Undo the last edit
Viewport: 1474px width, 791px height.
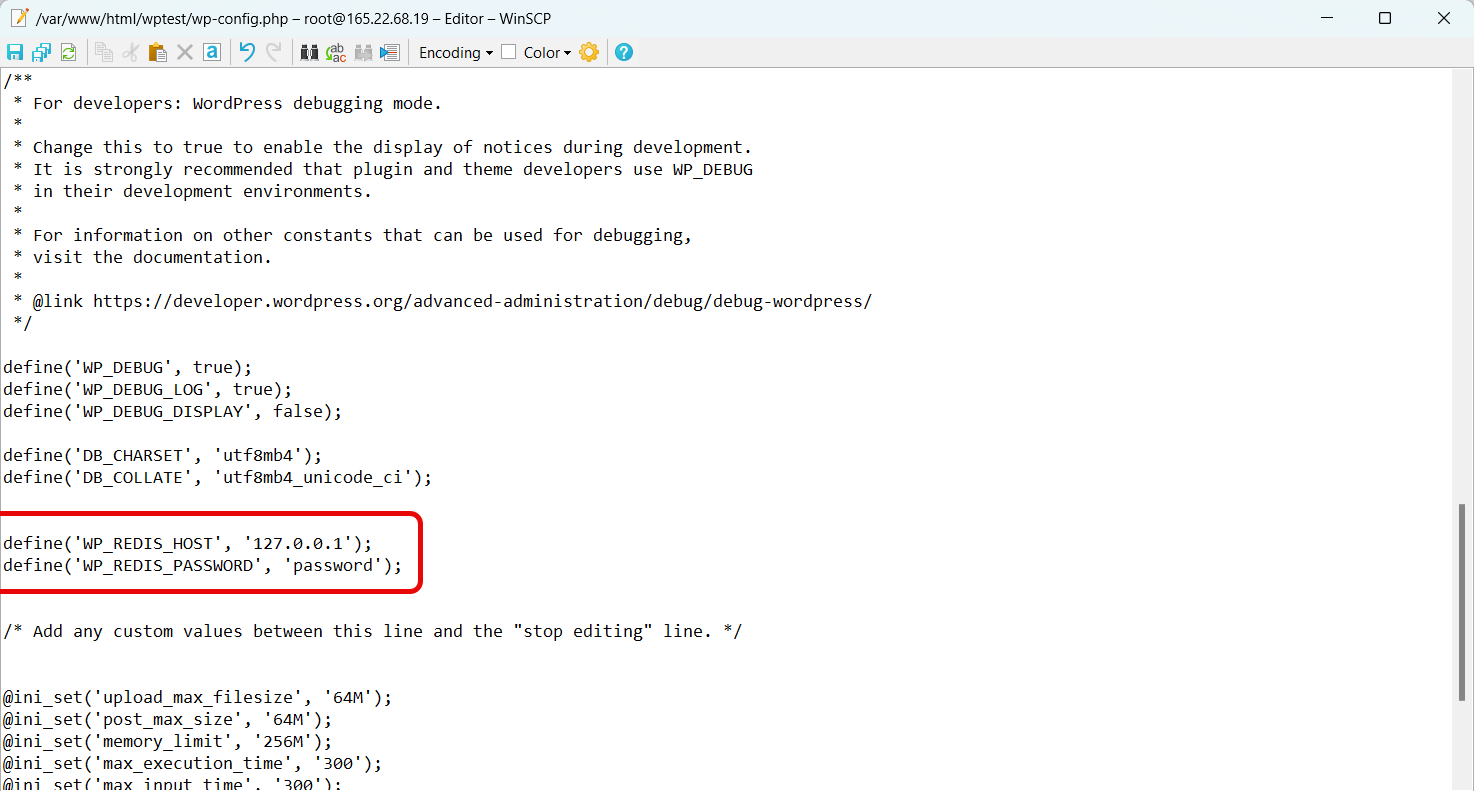point(247,53)
